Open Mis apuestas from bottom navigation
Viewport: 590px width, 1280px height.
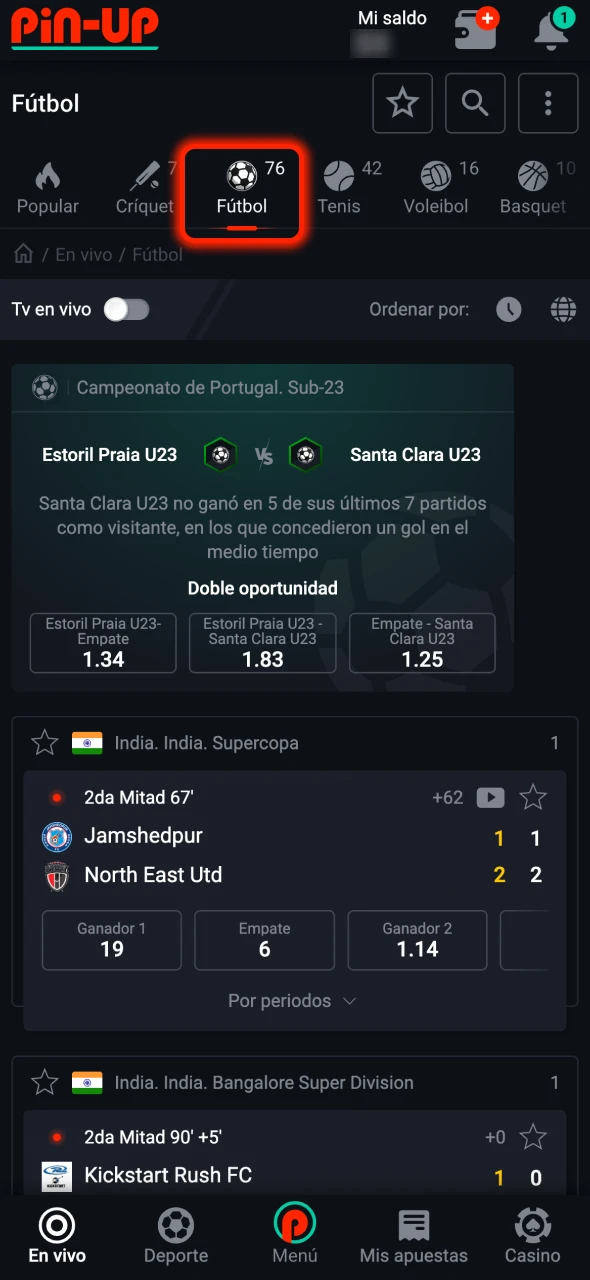[x=413, y=1235]
